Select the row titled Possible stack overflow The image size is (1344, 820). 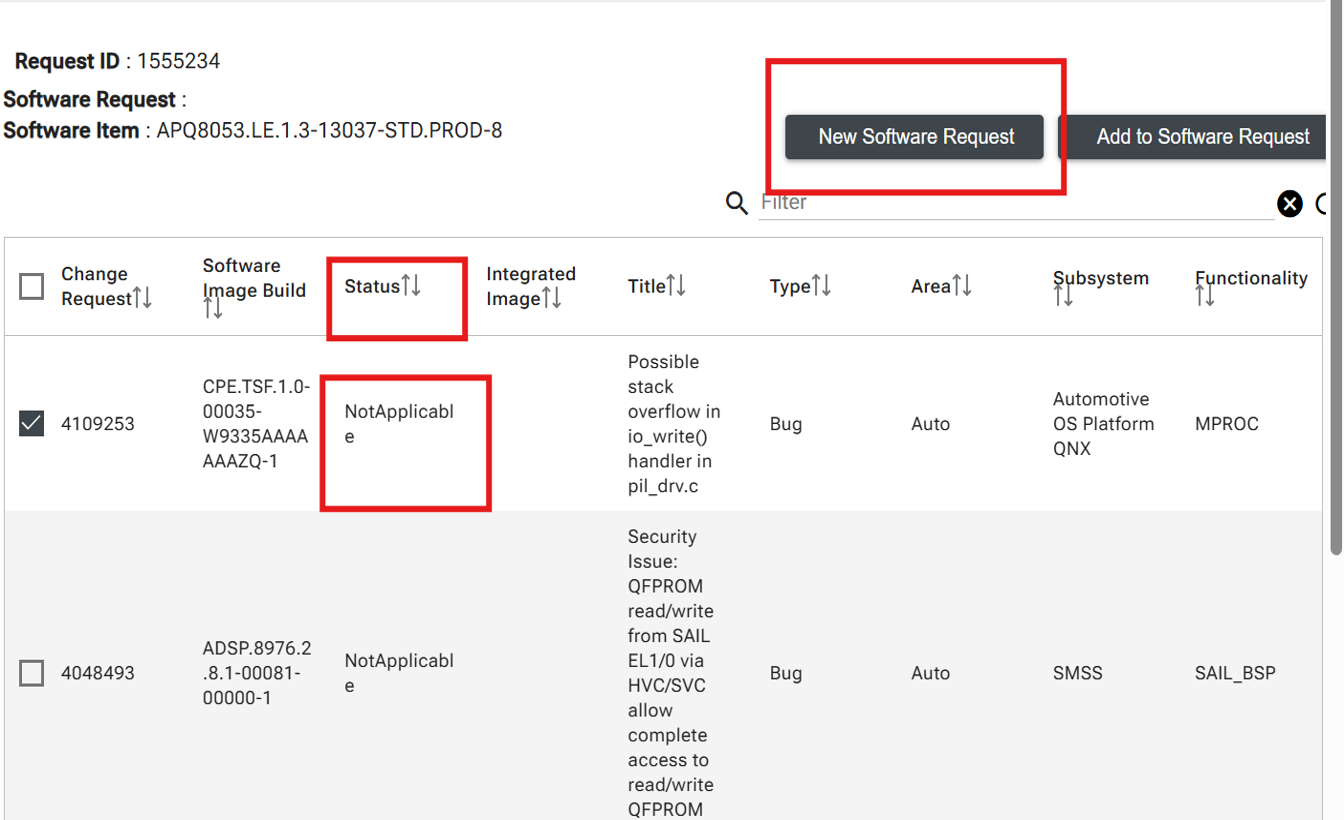[673, 423]
